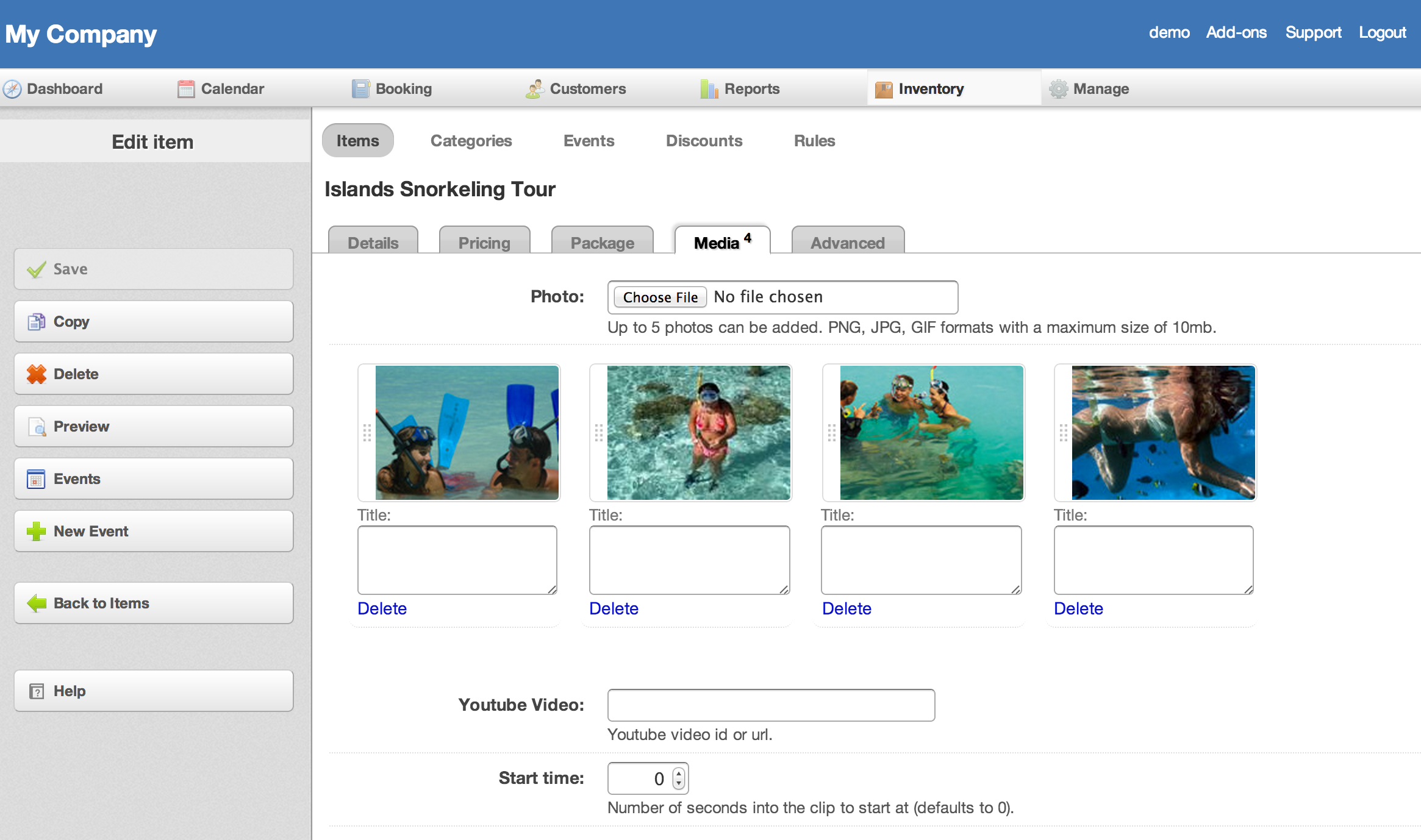Screen dimensions: 1421x840
Task: Delete the second snorkeling photo
Action: (x=614, y=607)
